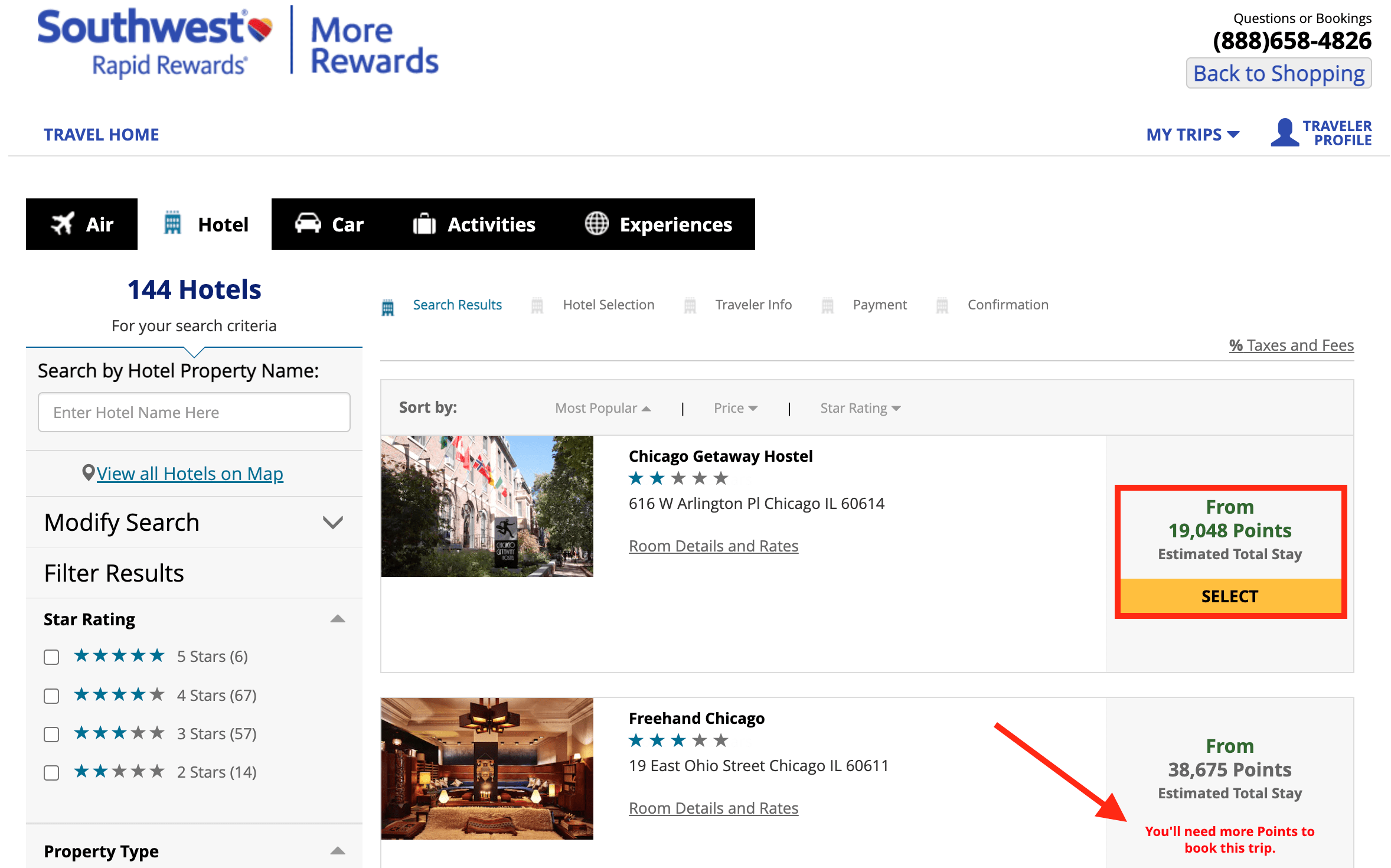Open the Freehand Chicago photo
1391x868 pixels.
coord(487,768)
